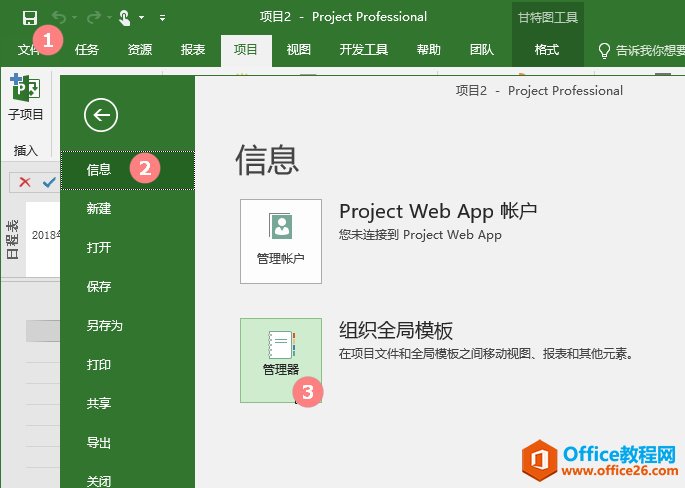The width and height of the screenshot is (685, 488).
Task: Insert a subproject using 子项目 icon
Action: point(26,99)
